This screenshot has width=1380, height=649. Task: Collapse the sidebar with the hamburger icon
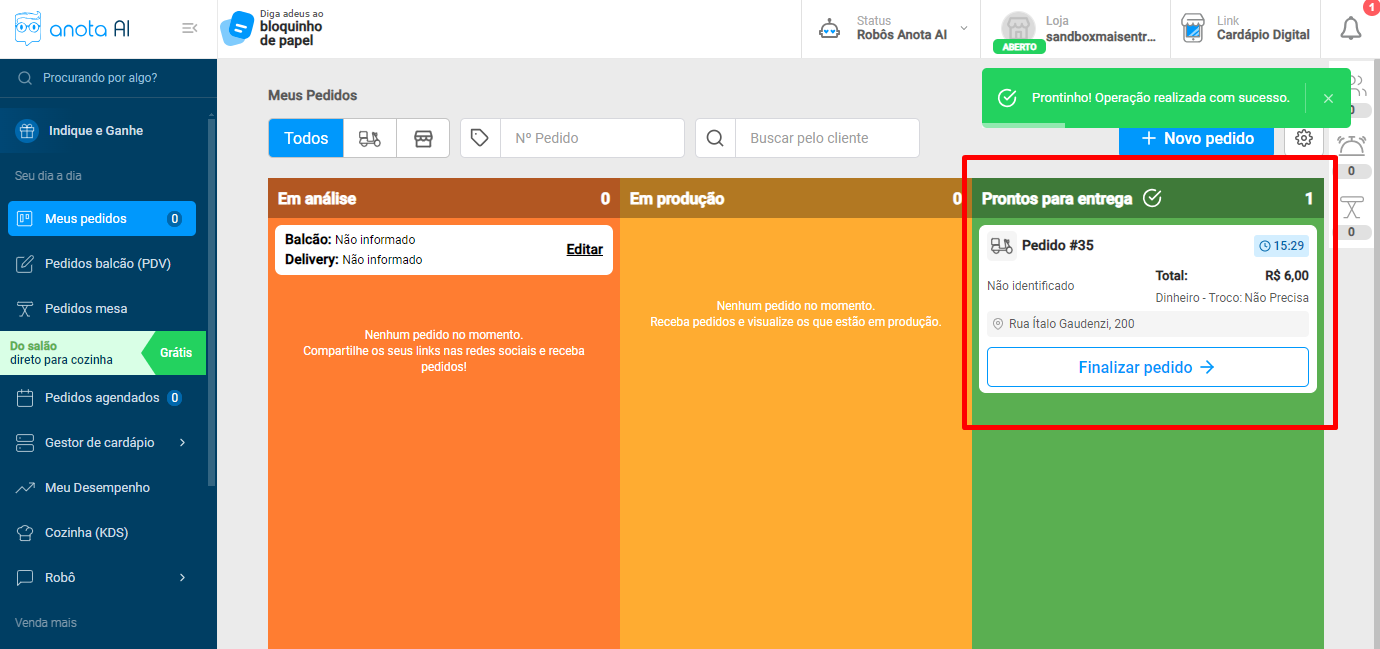coord(189,28)
